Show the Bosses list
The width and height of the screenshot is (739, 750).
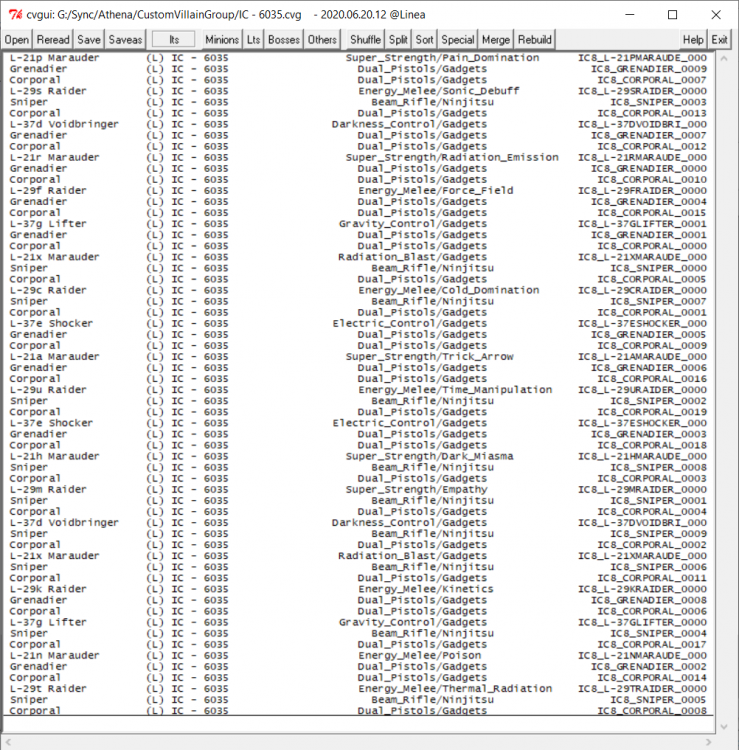coord(284,39)
